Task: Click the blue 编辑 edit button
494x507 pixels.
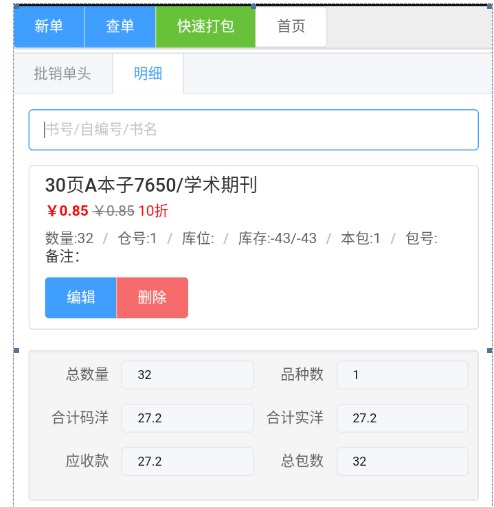Action: [81, 297]
